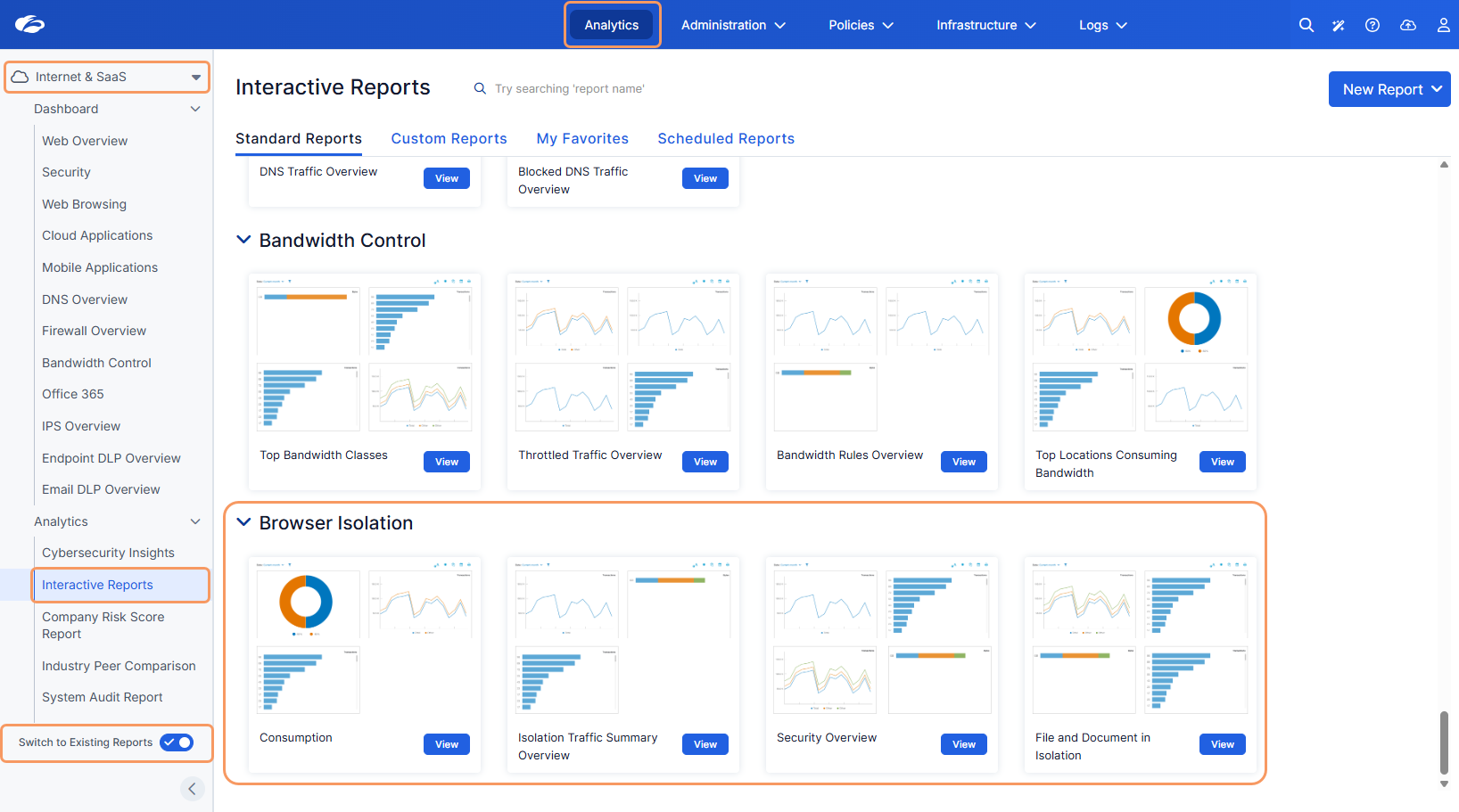Click the report search magnifier icon

tap(480, 88)
